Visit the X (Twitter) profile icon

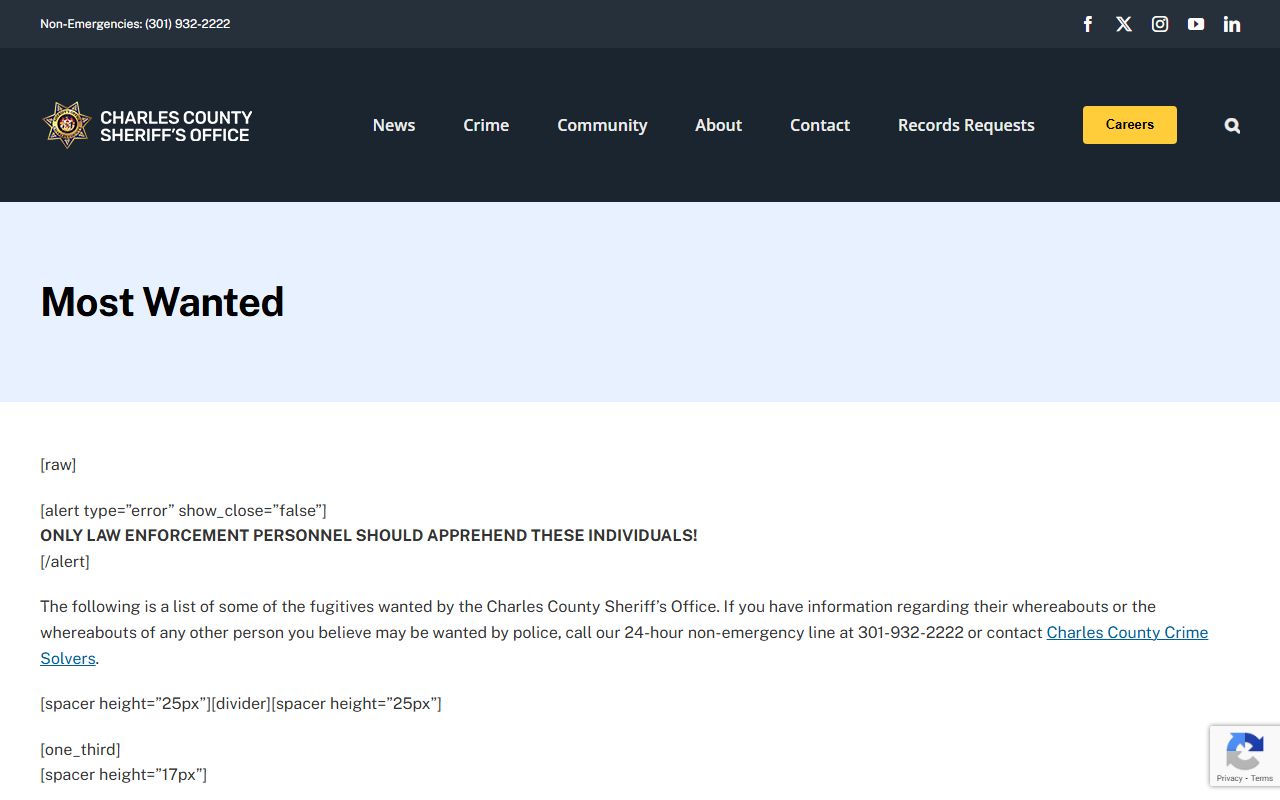(1124, 24)
